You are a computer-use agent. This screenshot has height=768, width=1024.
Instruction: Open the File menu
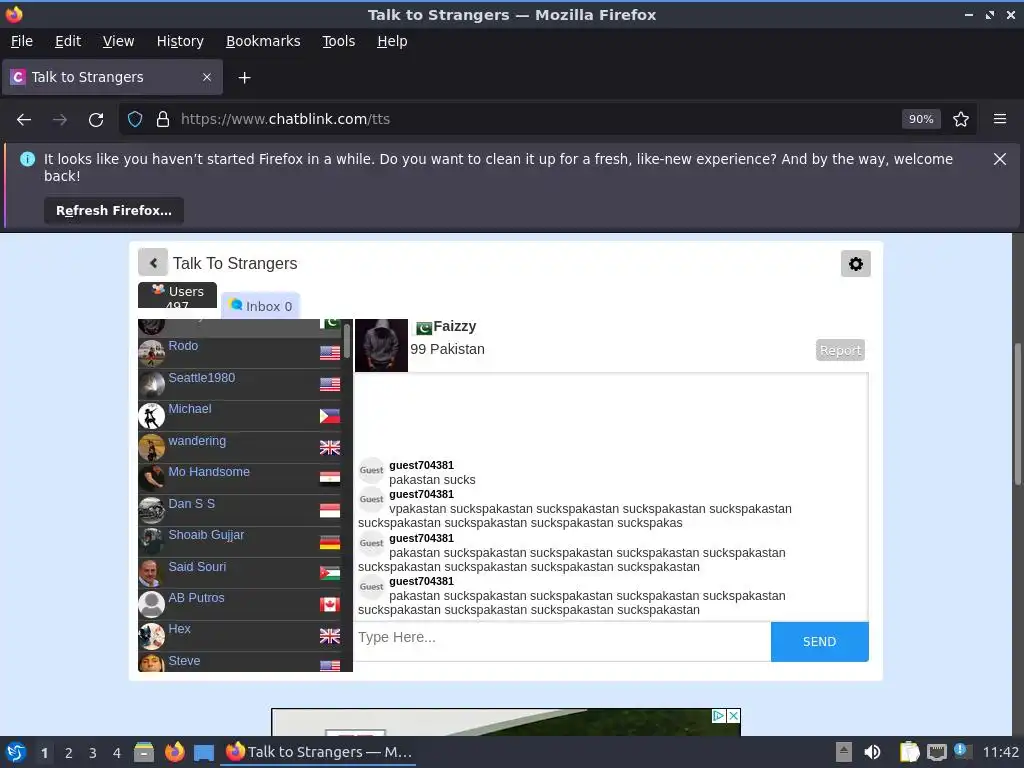(22, 41)
